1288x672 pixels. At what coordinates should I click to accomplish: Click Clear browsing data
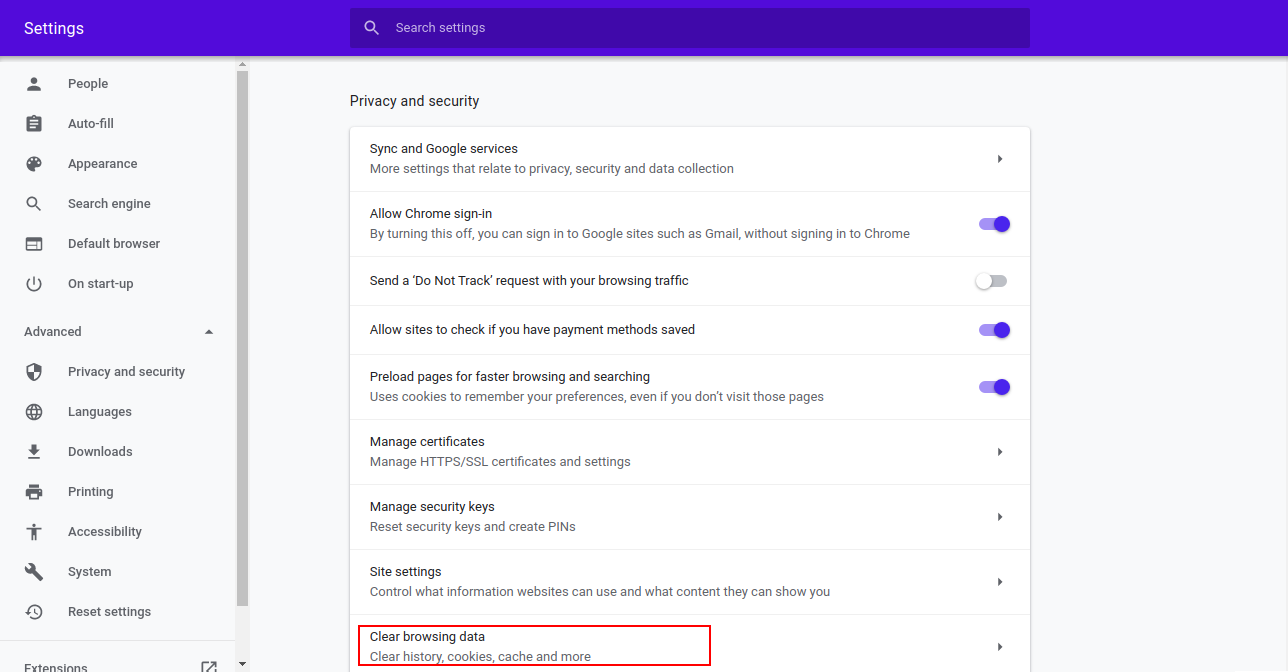534,645
